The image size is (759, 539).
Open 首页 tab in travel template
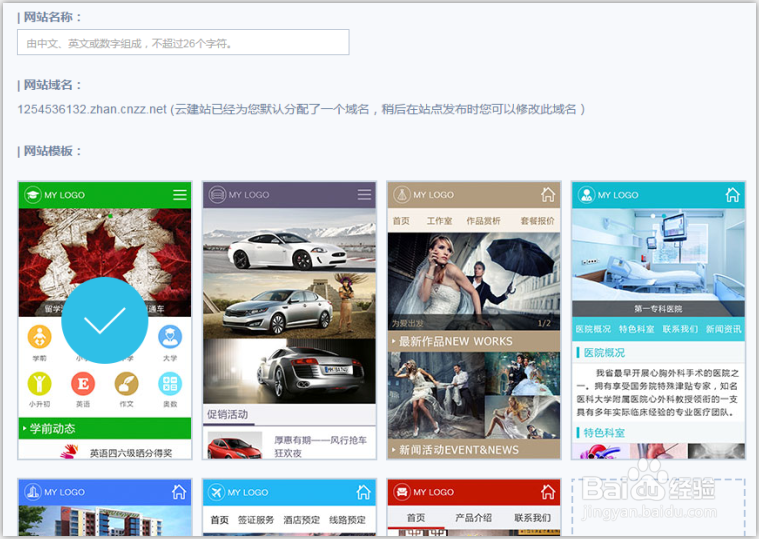pos(219,520)
